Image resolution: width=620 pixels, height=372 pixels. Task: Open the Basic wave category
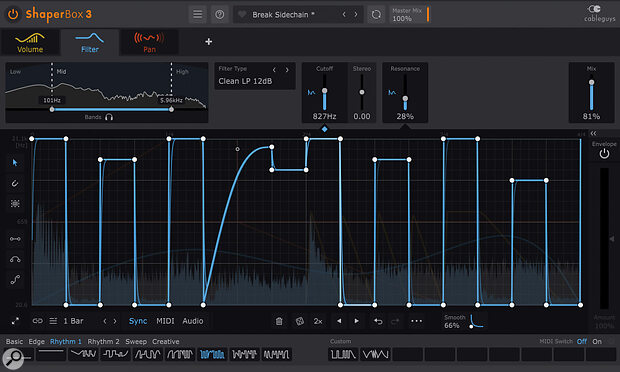[14, 342]
